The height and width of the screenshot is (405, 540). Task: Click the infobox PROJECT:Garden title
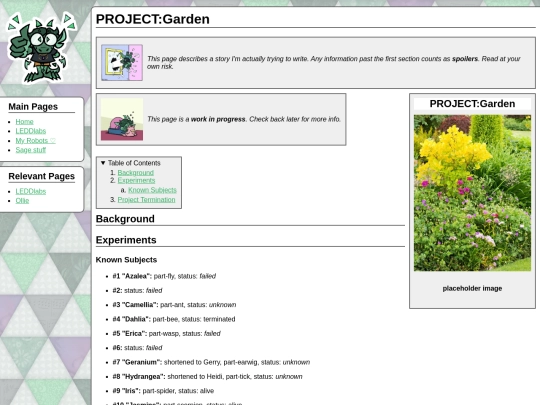pyautogui.click(x=472, y=104)
